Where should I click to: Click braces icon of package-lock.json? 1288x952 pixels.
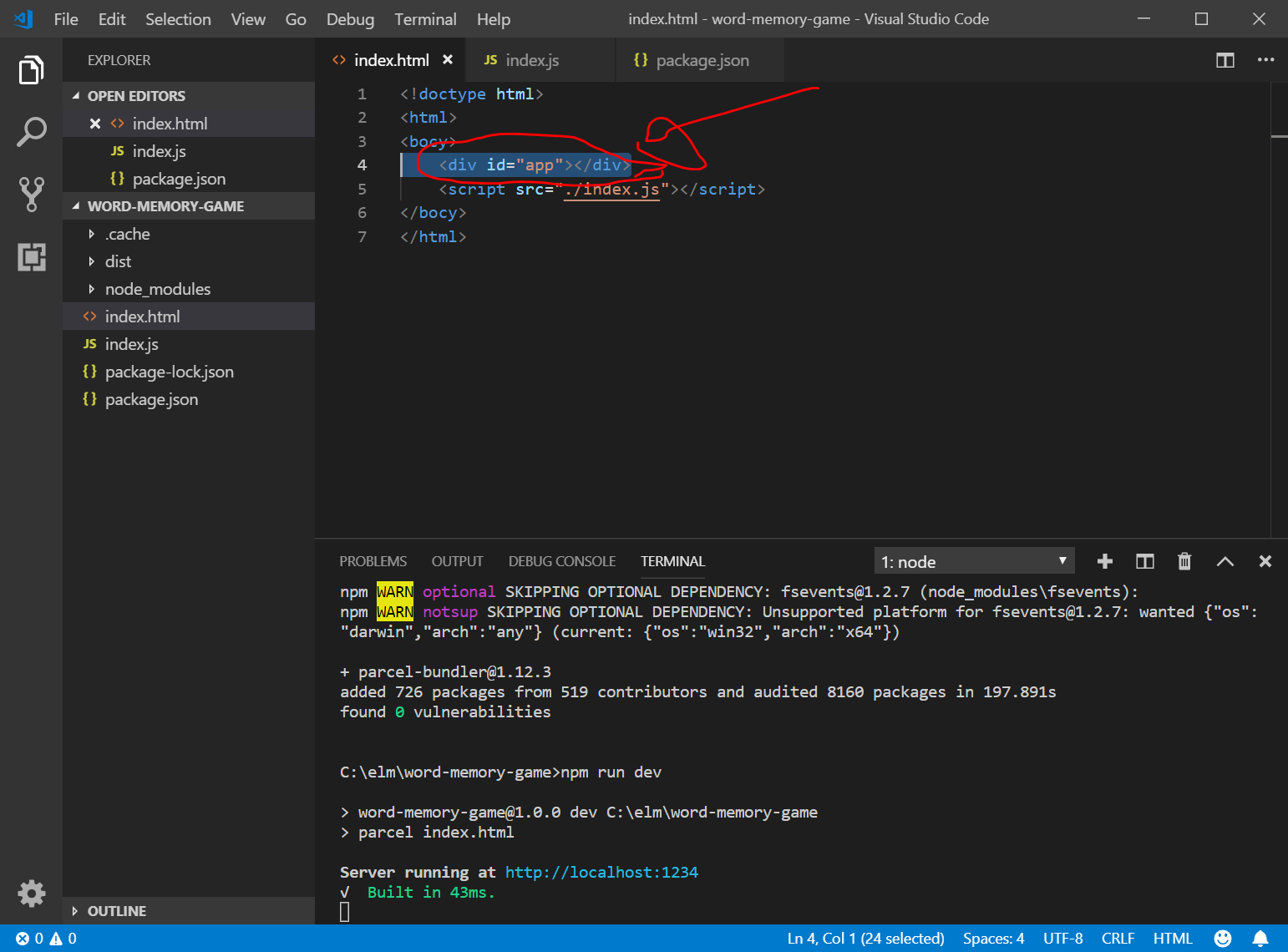click(89, 372)
